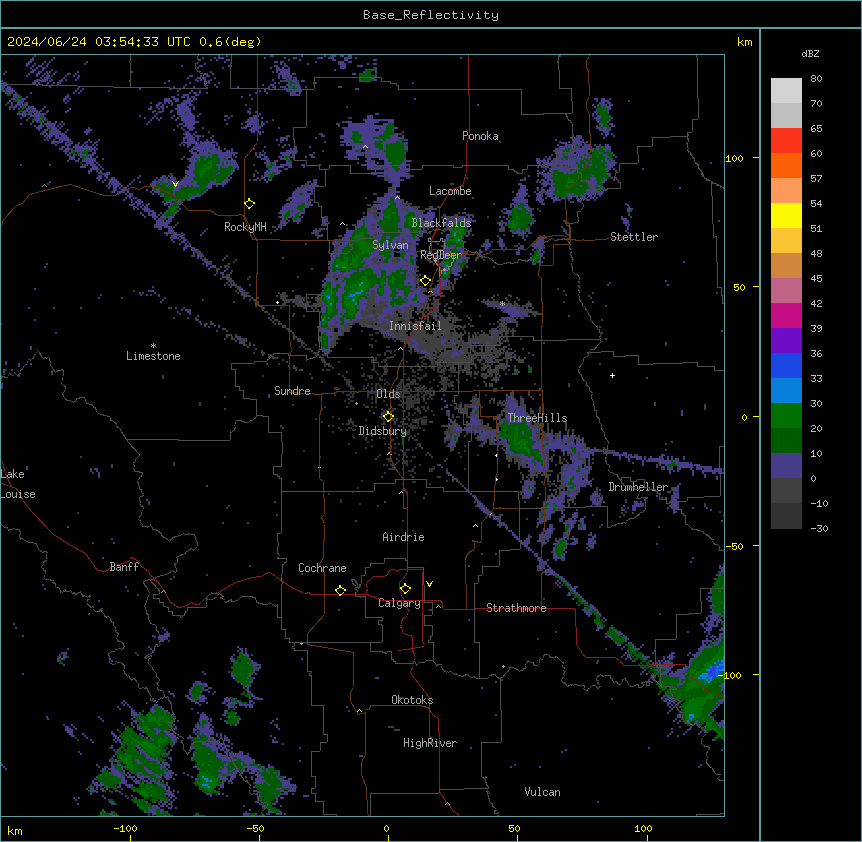
Task: Select the green 30 dBZ legend color
Action: (786, 416)
